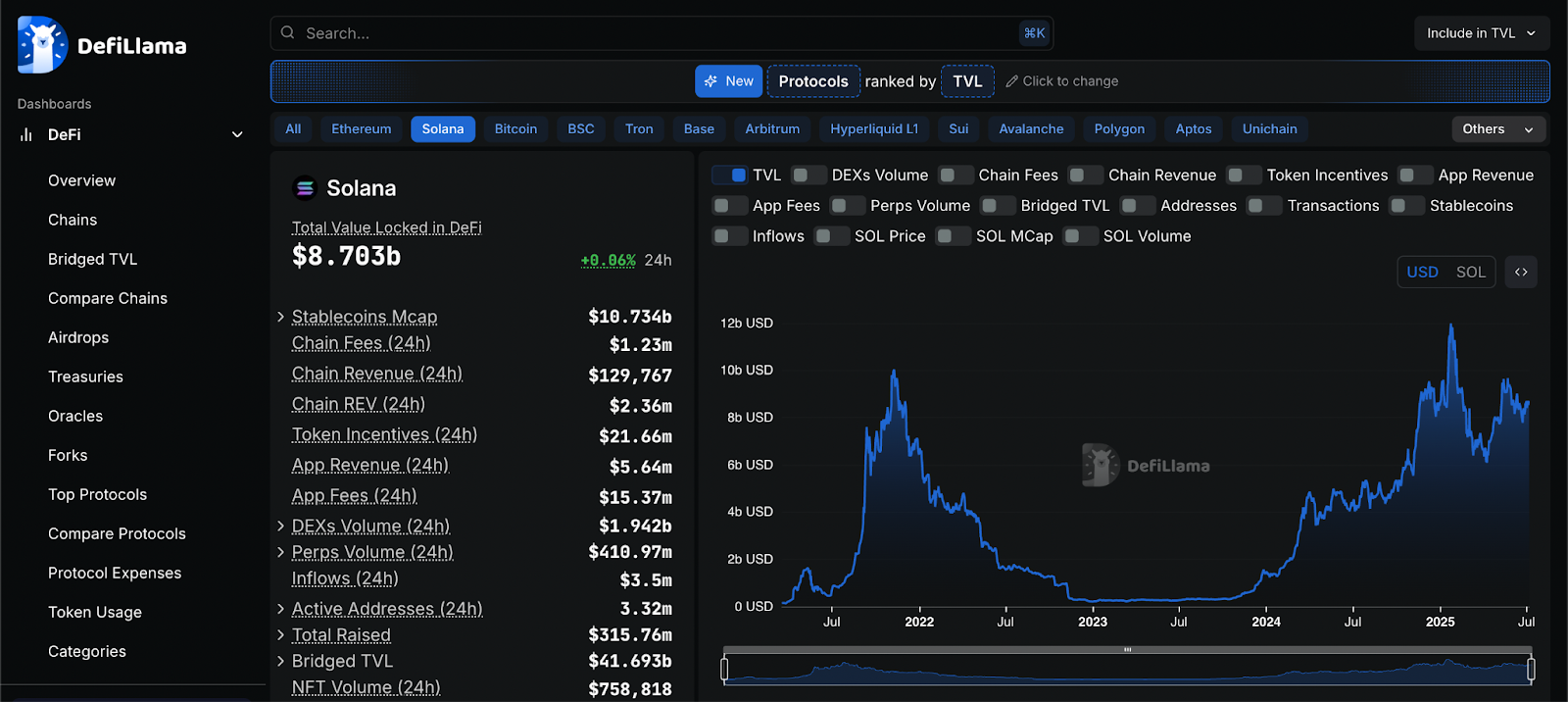Open the BSC chain tab
This screenshot has width=1568, height=702.
click(581, 129)
